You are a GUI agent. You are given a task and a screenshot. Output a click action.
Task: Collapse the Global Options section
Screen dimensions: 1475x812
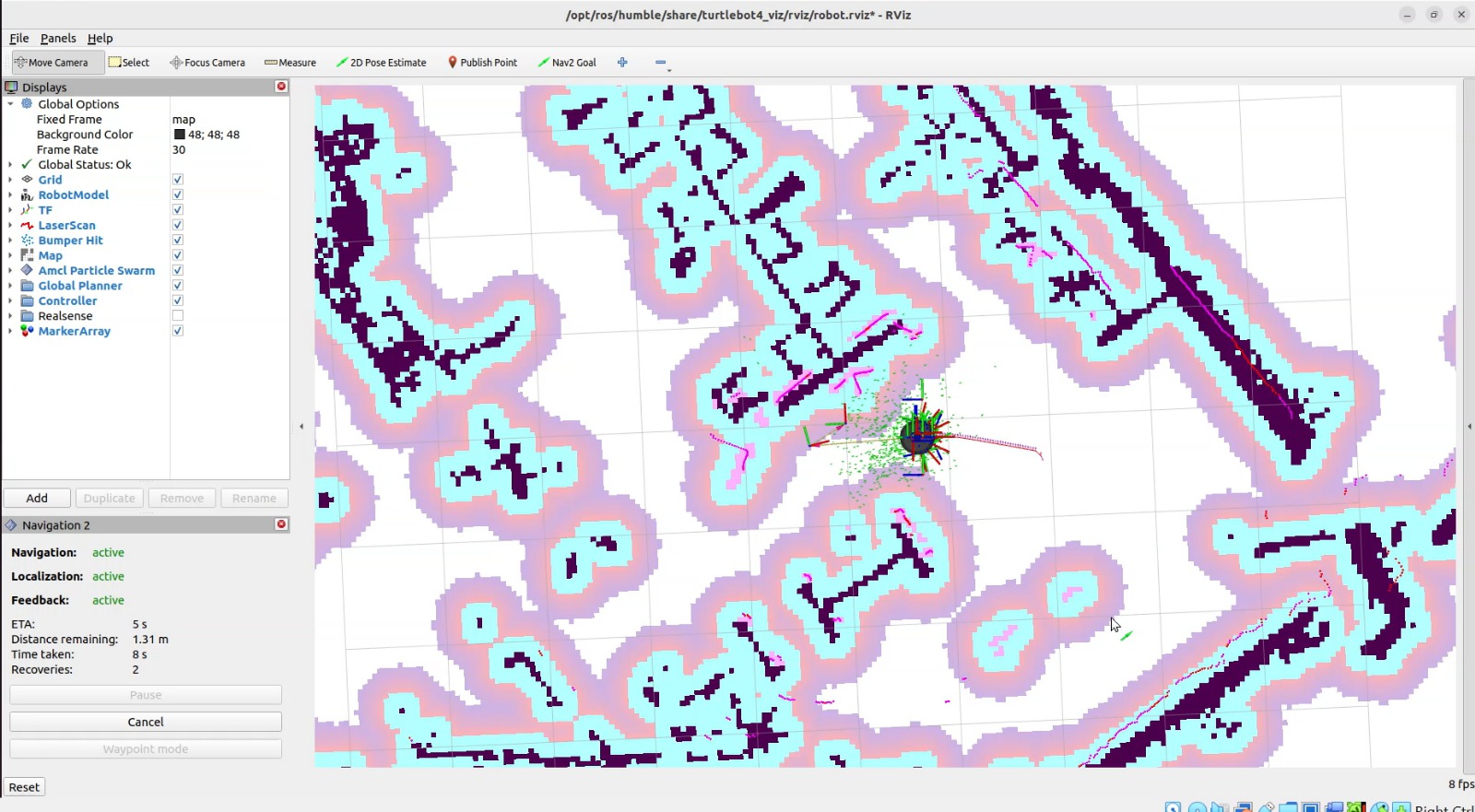click(x=10, y=104)
